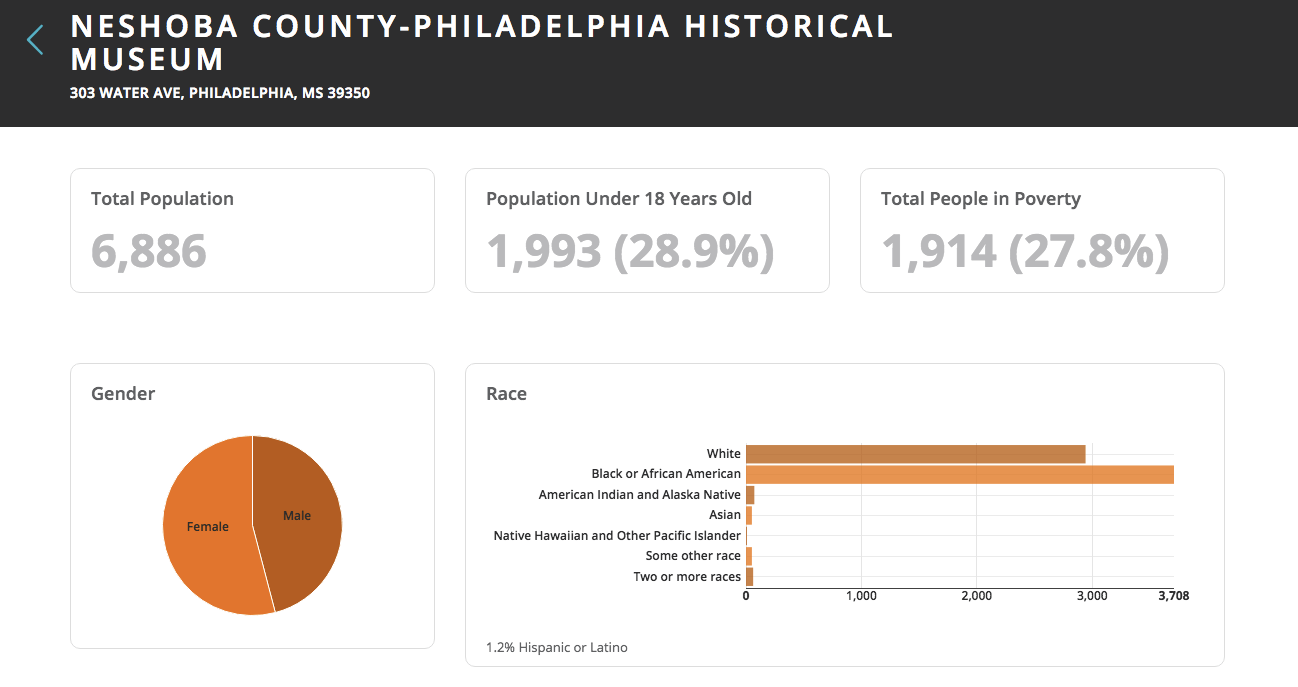Click the 1.2% Hispanic or Latino note

557,647
